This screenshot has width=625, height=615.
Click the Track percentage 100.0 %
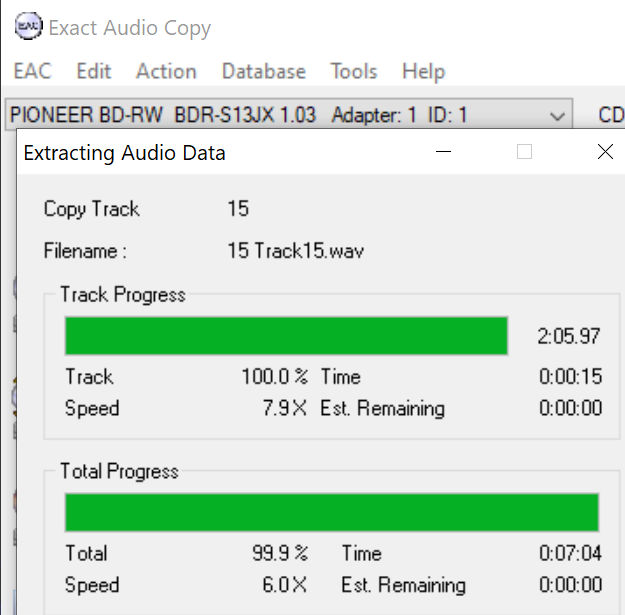[x=275, y=376]
